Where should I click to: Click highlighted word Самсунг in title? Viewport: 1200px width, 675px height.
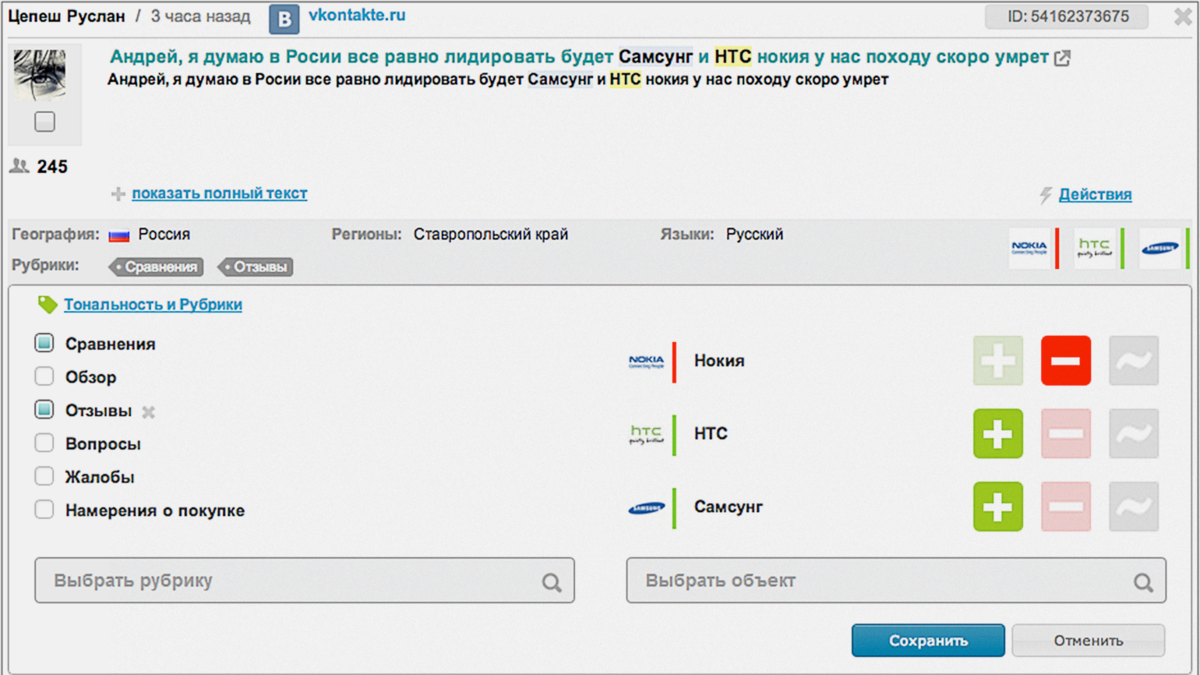(x=655, y=57)
